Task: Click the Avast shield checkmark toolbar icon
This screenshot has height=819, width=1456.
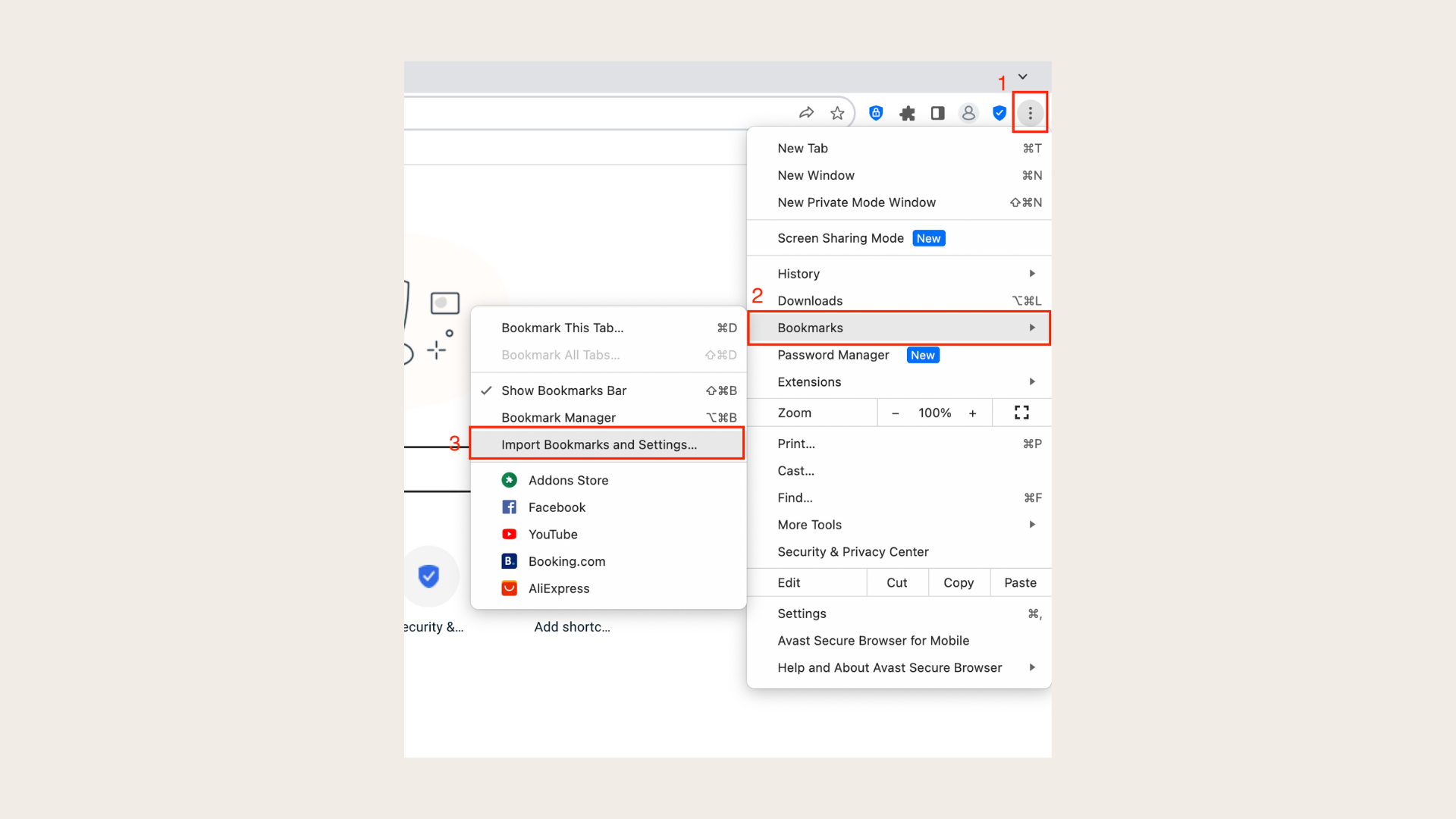Action: pos(999,113)
